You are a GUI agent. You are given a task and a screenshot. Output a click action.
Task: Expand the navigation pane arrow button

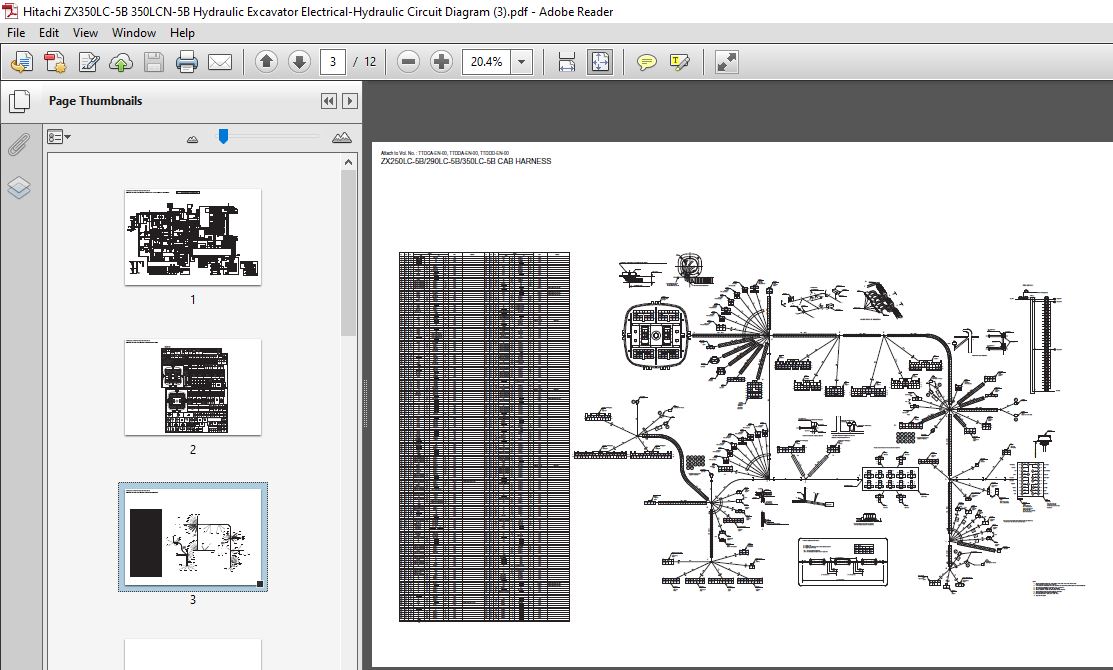pyautogui.click(x=349, y=101)
